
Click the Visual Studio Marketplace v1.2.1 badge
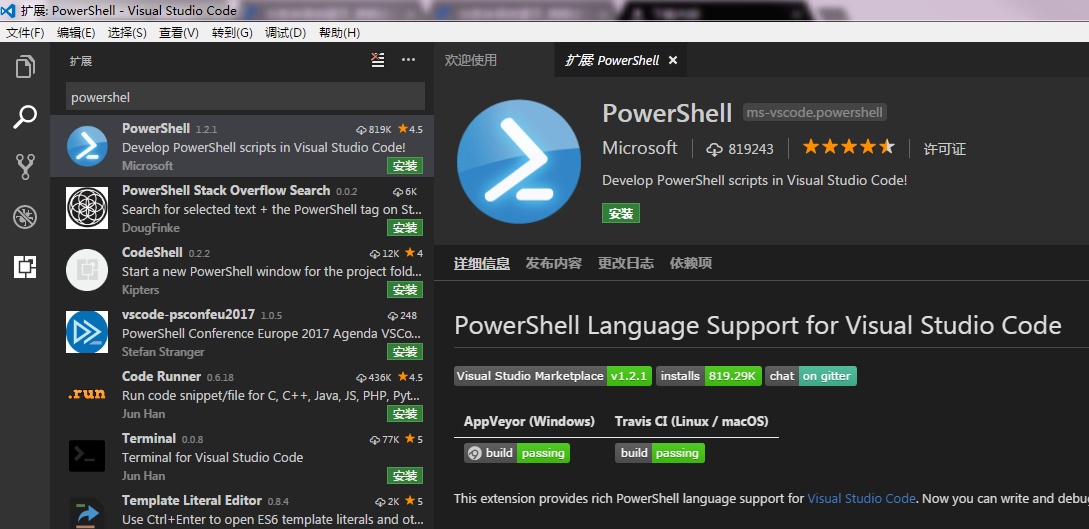(554, 376)
